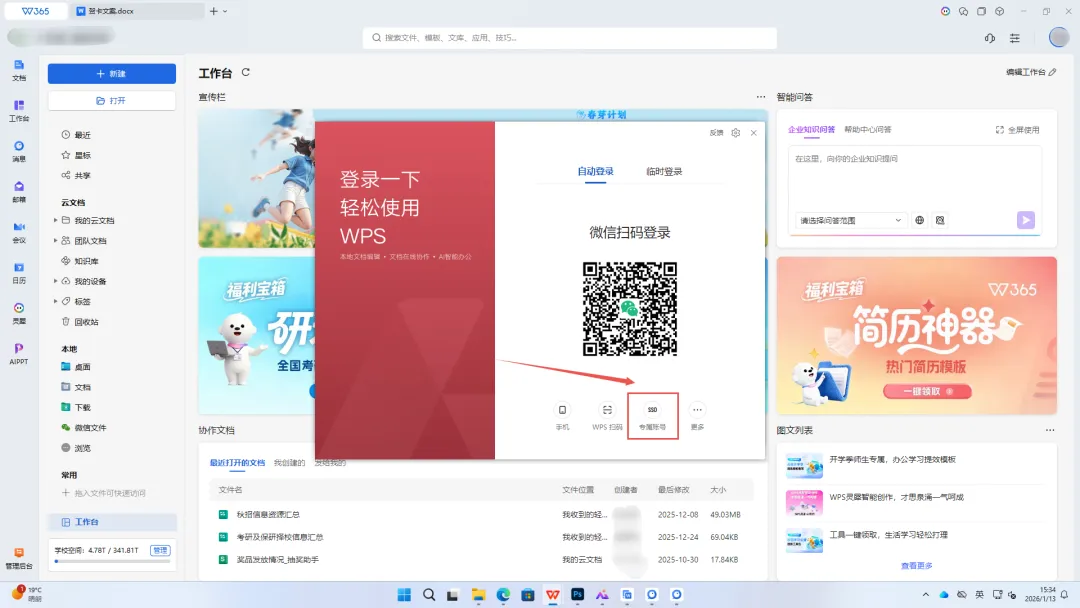Open 消息 in the left icon rail

19,151
